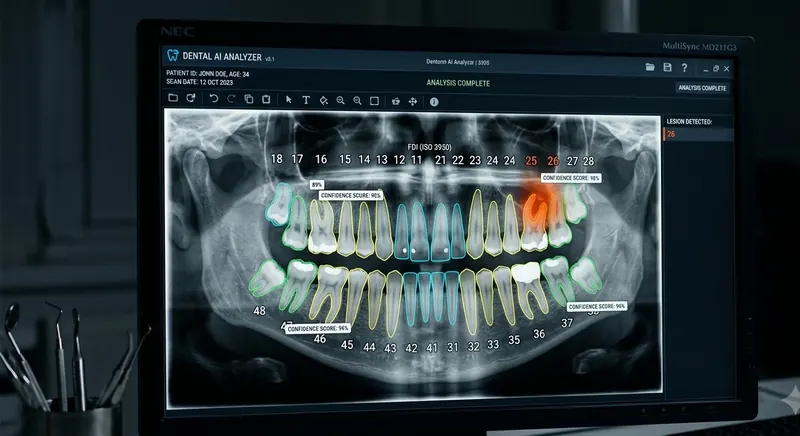
Task: Select tooth number 33 label
Action: pyautogui.click(x=493, y=344)
